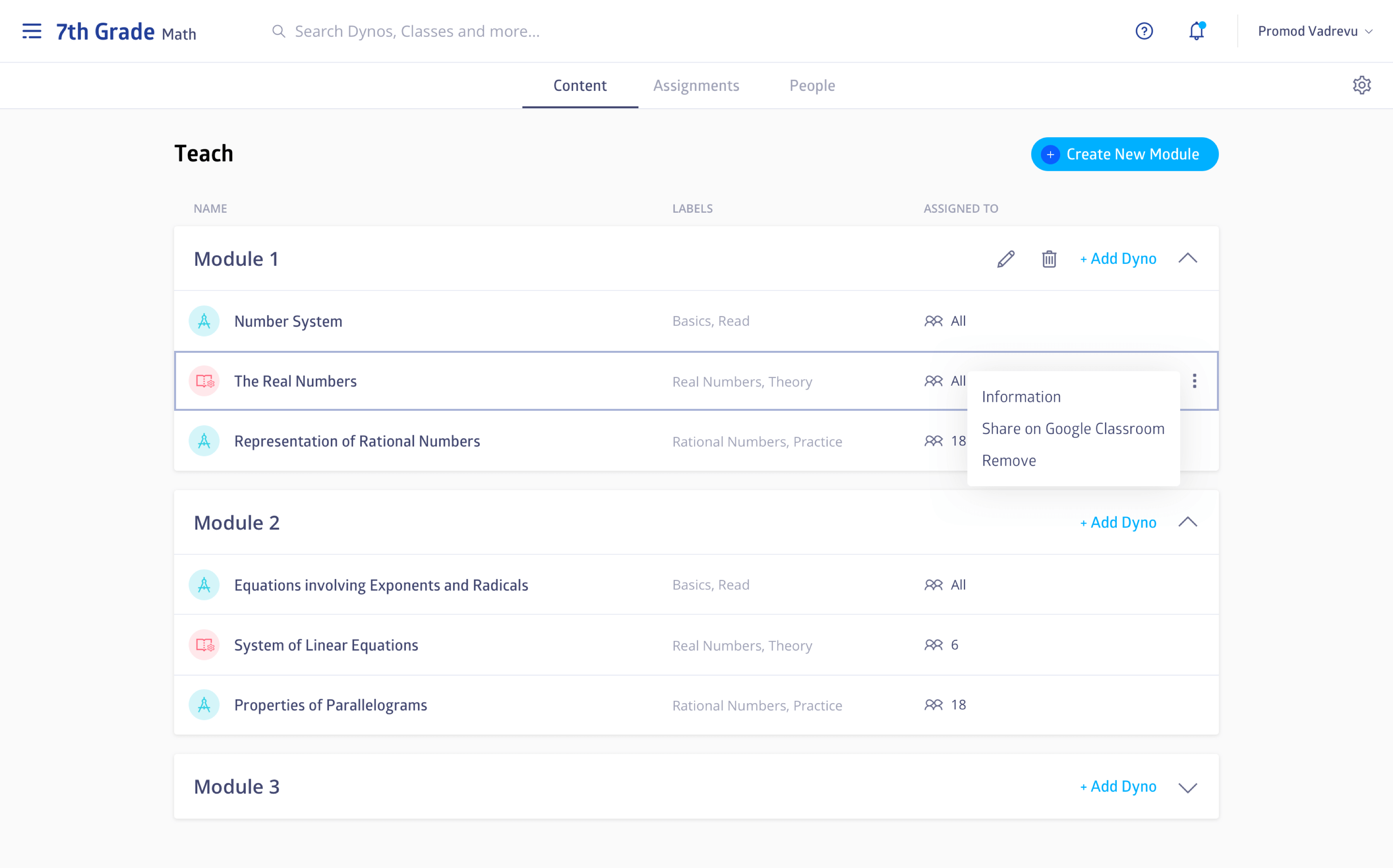
Task: Open the People tab
Action: [812, 85]
